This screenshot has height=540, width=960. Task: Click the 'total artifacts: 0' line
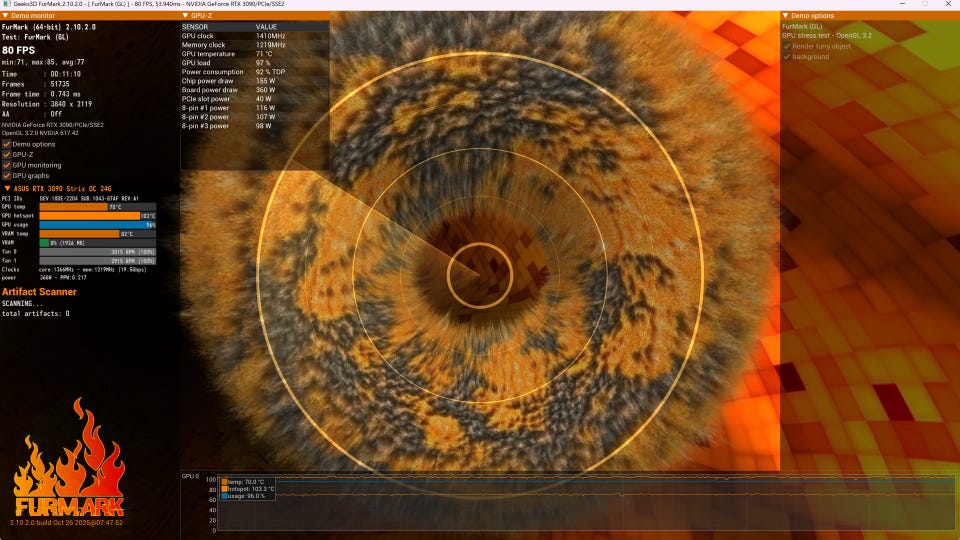36,313
